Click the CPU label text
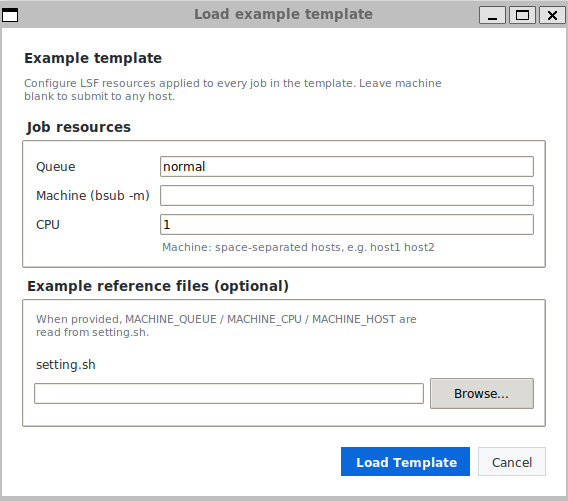The image size is (568, 501). (48, 225)
